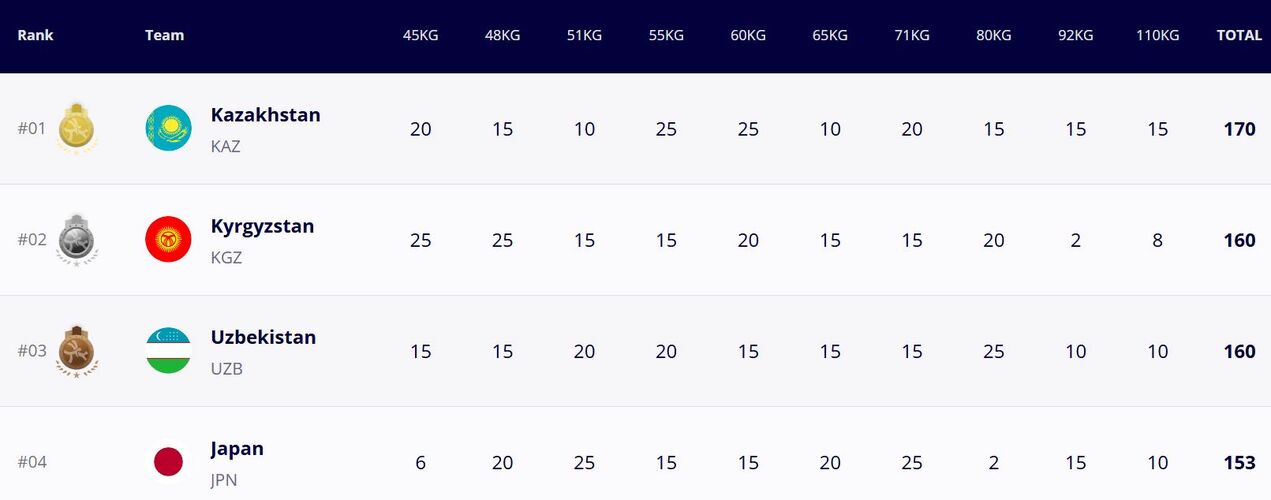Click the TOTAL column header
The height and width of the screenshot is (500, 1271).
tap(1239, 35)
